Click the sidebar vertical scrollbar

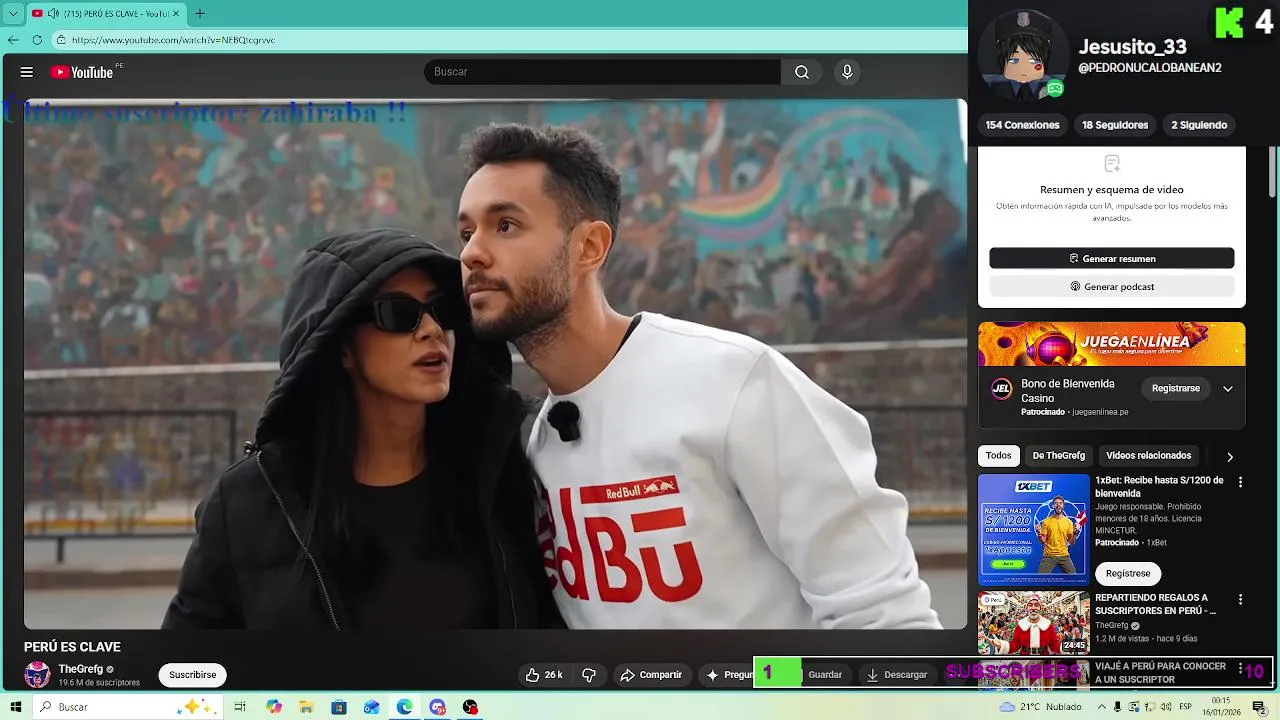[1273, 170]
